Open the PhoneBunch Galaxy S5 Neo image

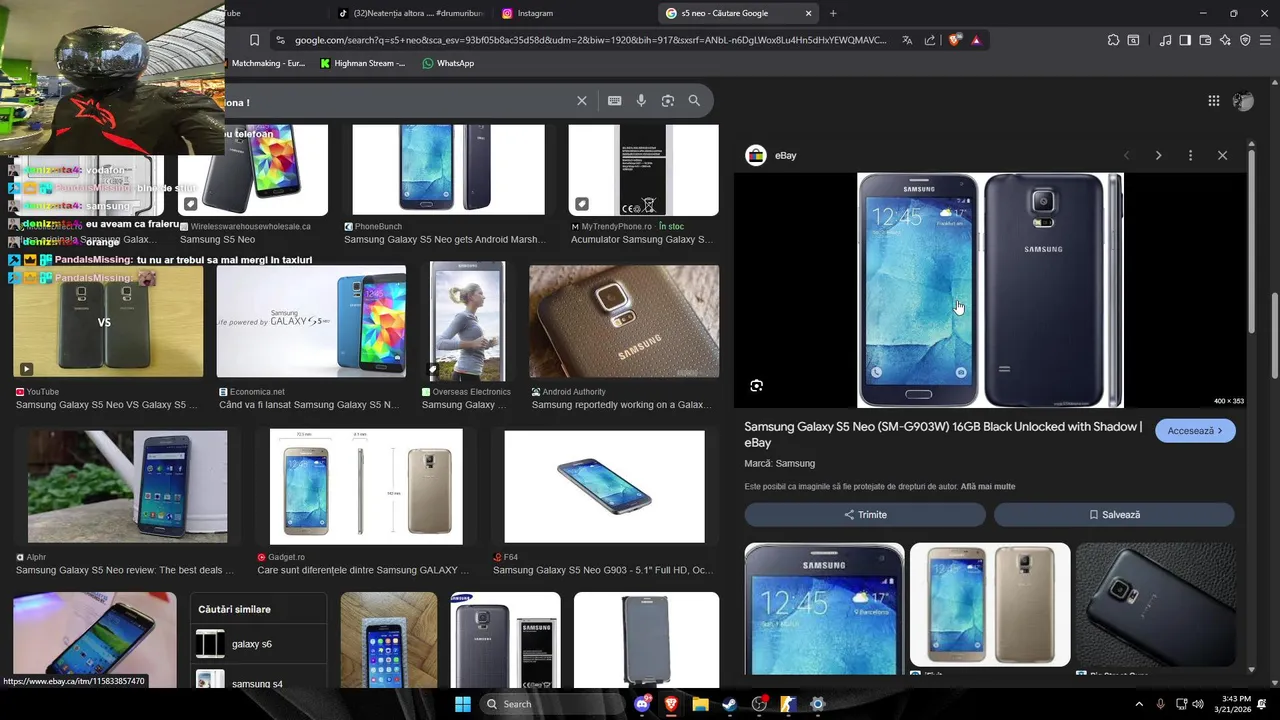coord(448,169)
